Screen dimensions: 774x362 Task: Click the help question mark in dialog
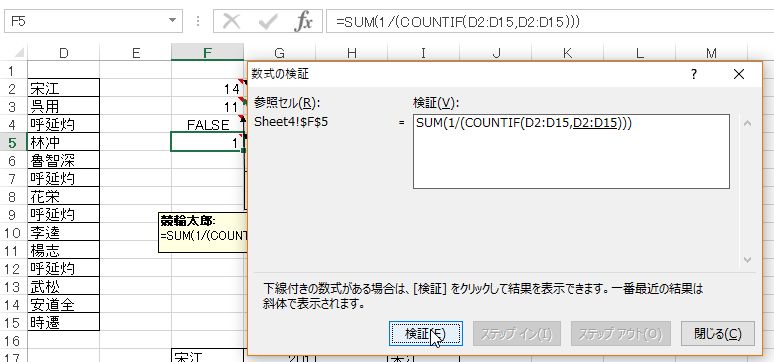(x=694, y=75)
